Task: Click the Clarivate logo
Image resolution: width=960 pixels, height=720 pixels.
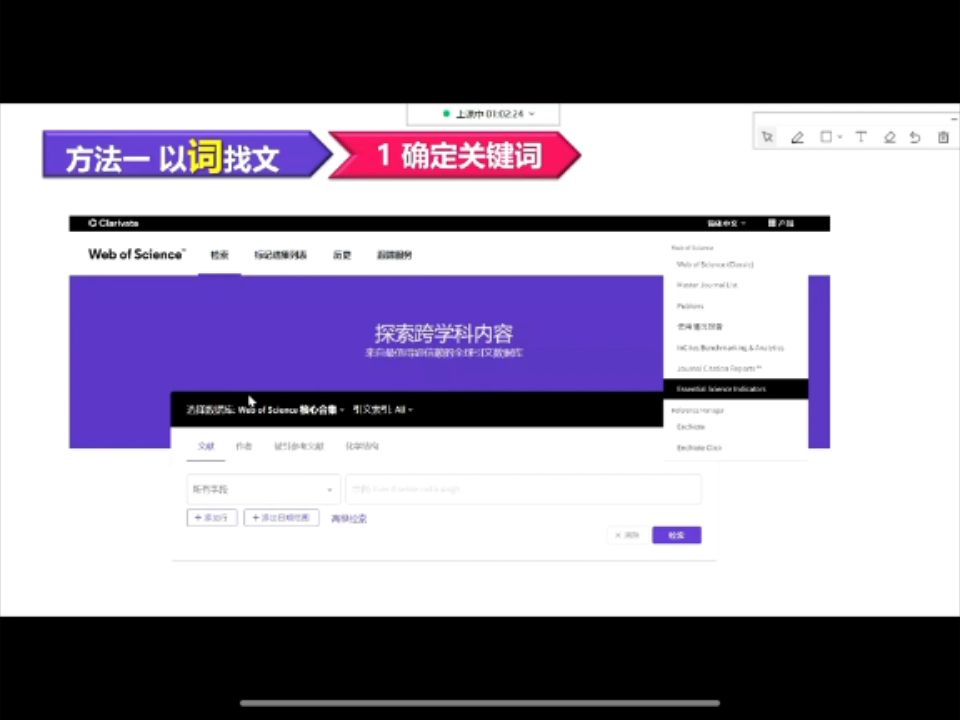Action: [113, 223]
